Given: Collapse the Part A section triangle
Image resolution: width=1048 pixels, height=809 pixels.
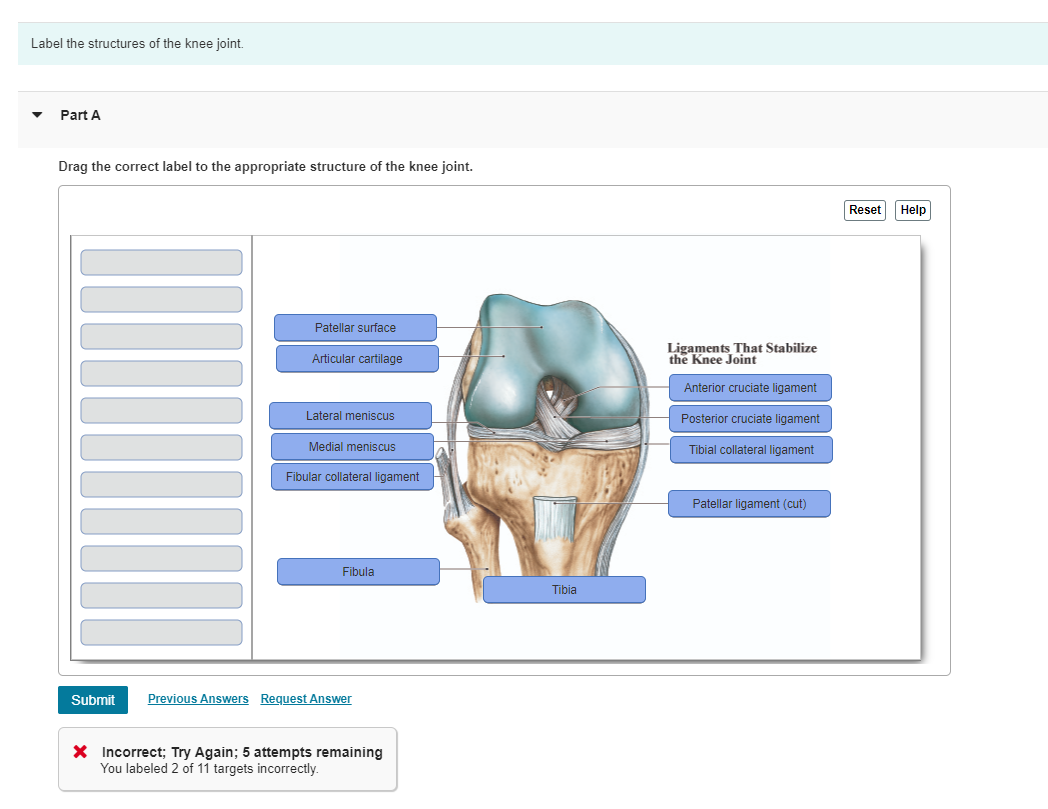Looking at the screenshot, I should coord(36,114).
